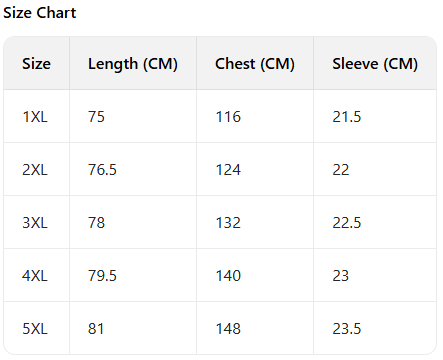Select the 4XL size cell
The height and width of the screenshot is (360, 443).
click(35, 276)
